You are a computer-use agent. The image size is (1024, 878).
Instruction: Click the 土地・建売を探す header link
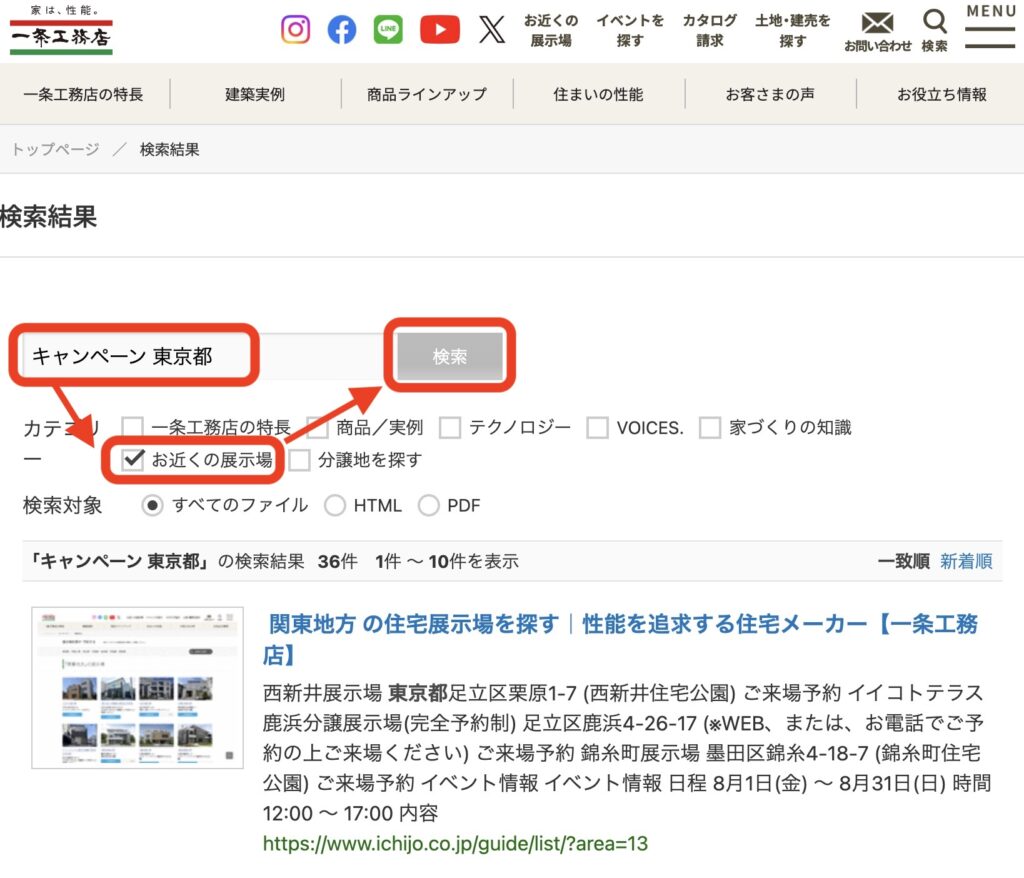click(x=792, y=31)
